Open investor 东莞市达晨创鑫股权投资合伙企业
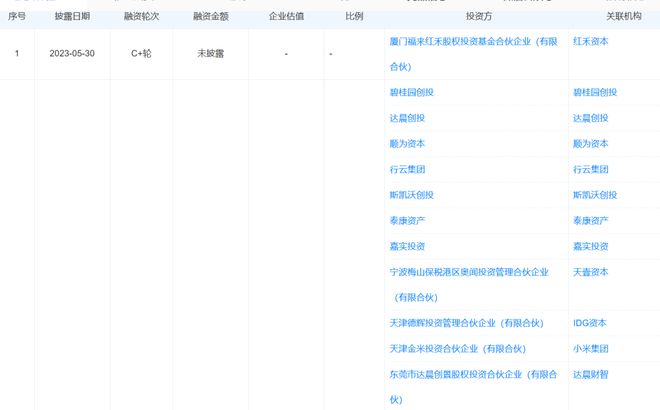 (473, 387)
